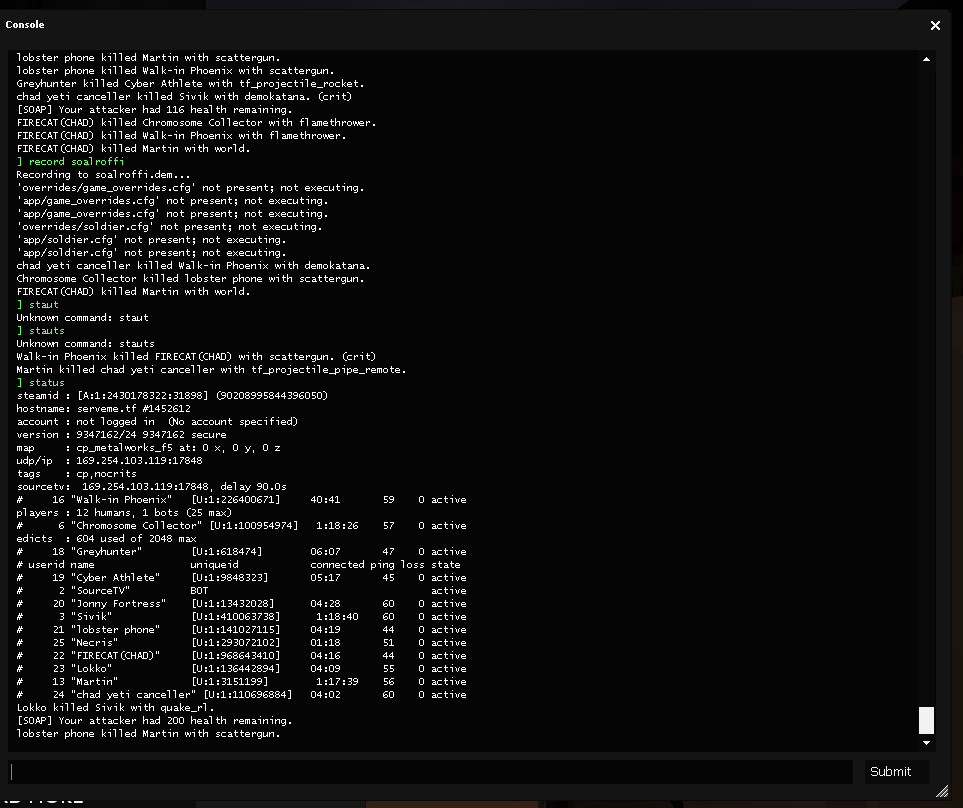Screen dimensions: 963x808
Task: Click the hostname serveme.tf line
Action: point(103,408)
